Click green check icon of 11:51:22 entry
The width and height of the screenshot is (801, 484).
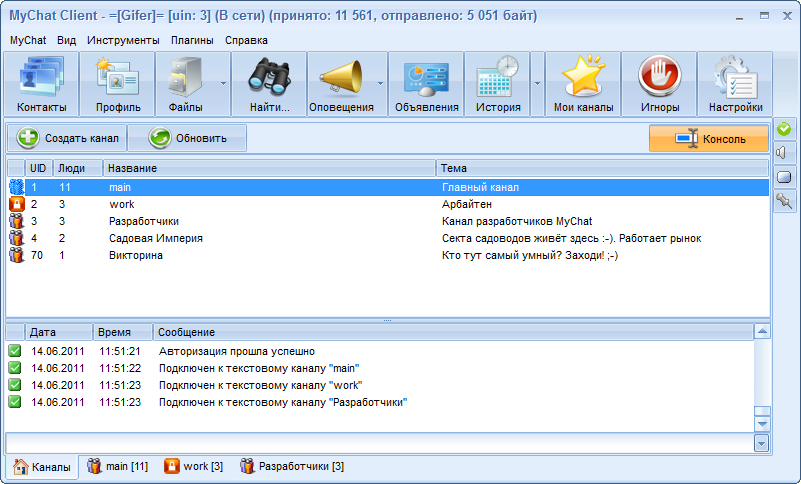pos(15,368)
